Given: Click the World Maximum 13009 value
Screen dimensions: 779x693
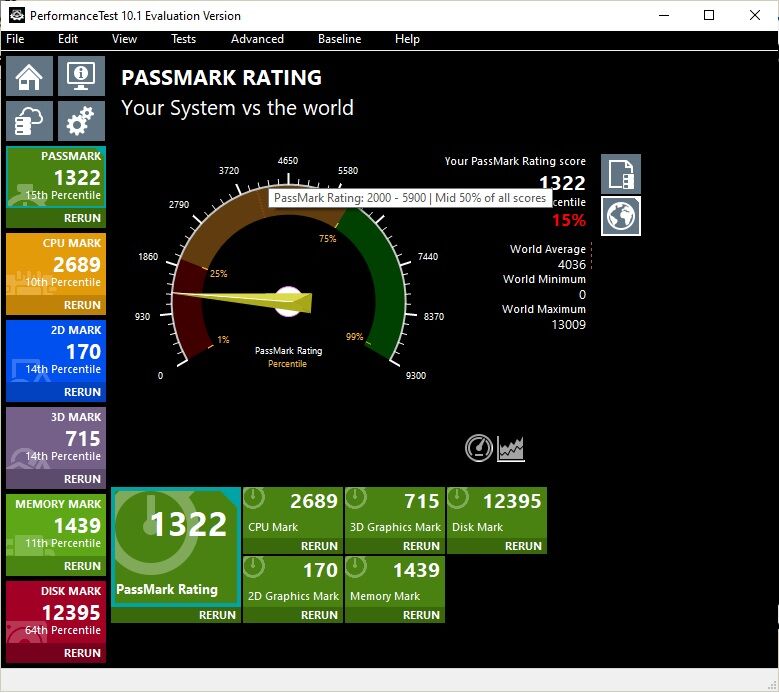Looking at the screenshot, I should (568, 325).
